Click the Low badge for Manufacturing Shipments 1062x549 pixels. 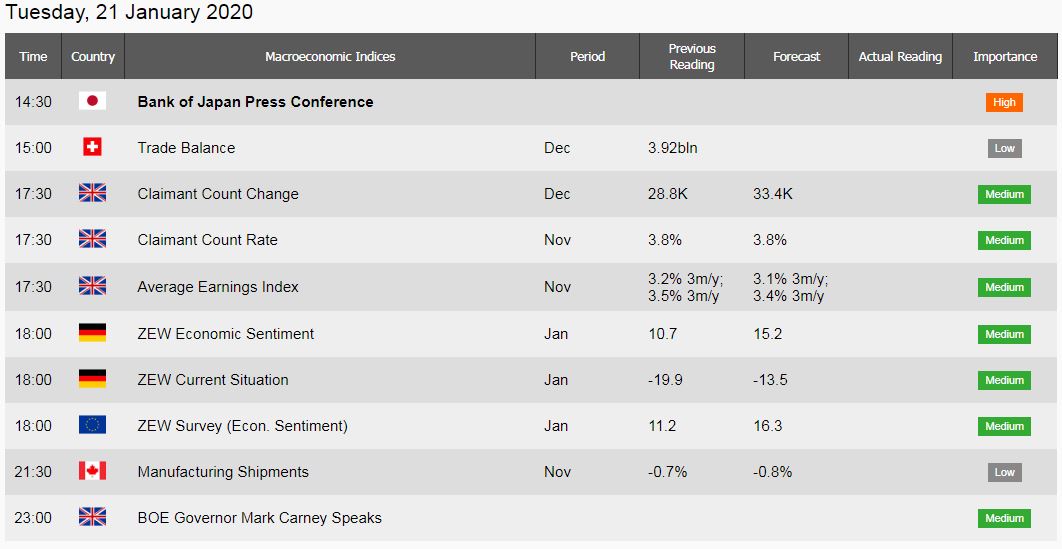tap(1004, 472)
